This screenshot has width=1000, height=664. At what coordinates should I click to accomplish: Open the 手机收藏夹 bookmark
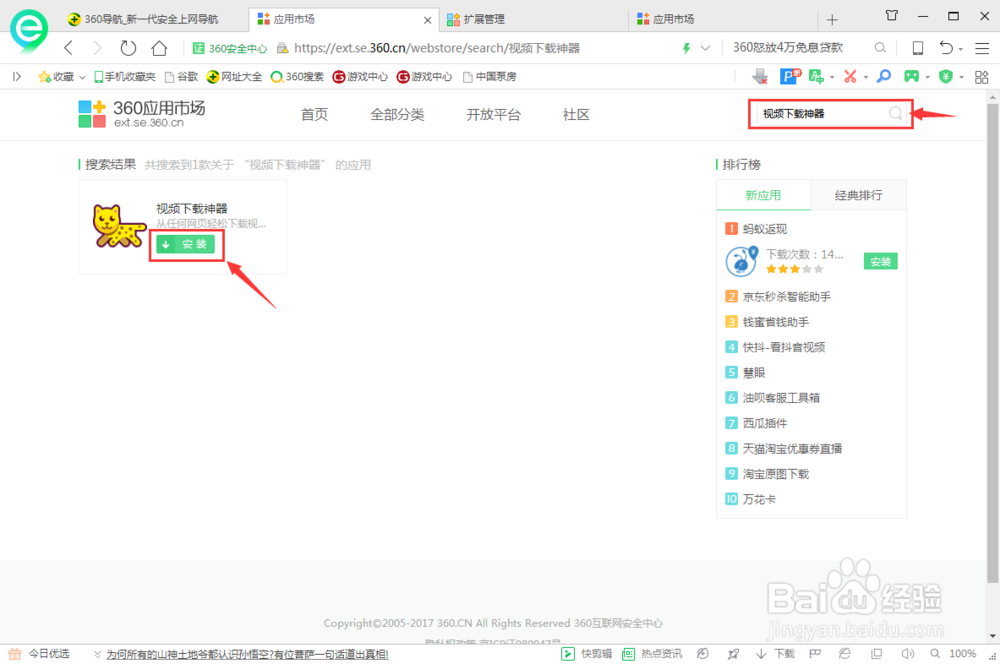pyautogui.click(x=125, y=77)
